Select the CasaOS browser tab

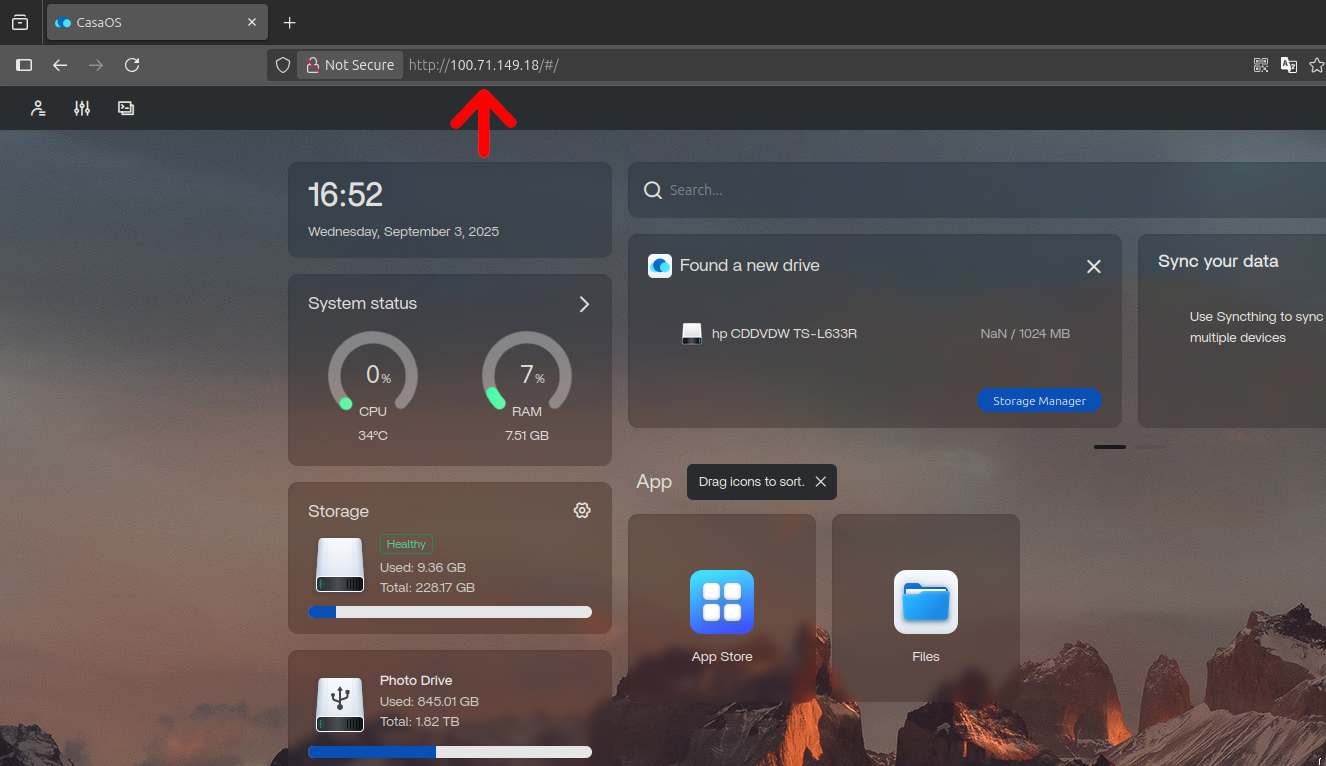pos(150,22)
